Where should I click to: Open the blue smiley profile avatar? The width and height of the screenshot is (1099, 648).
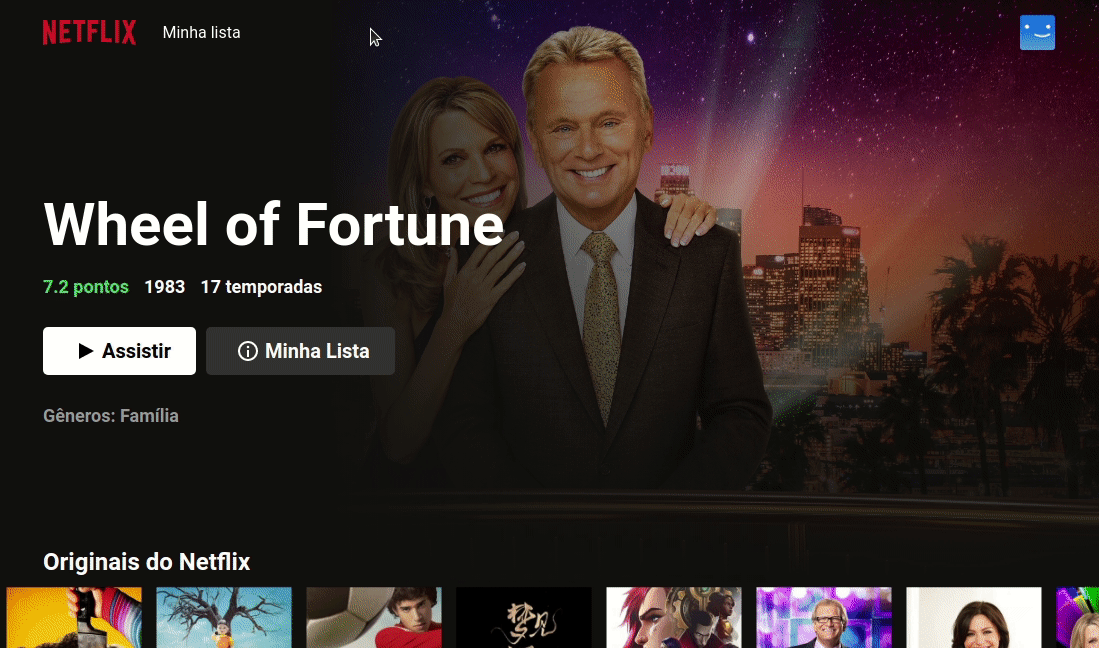(x=1037, y=32)
